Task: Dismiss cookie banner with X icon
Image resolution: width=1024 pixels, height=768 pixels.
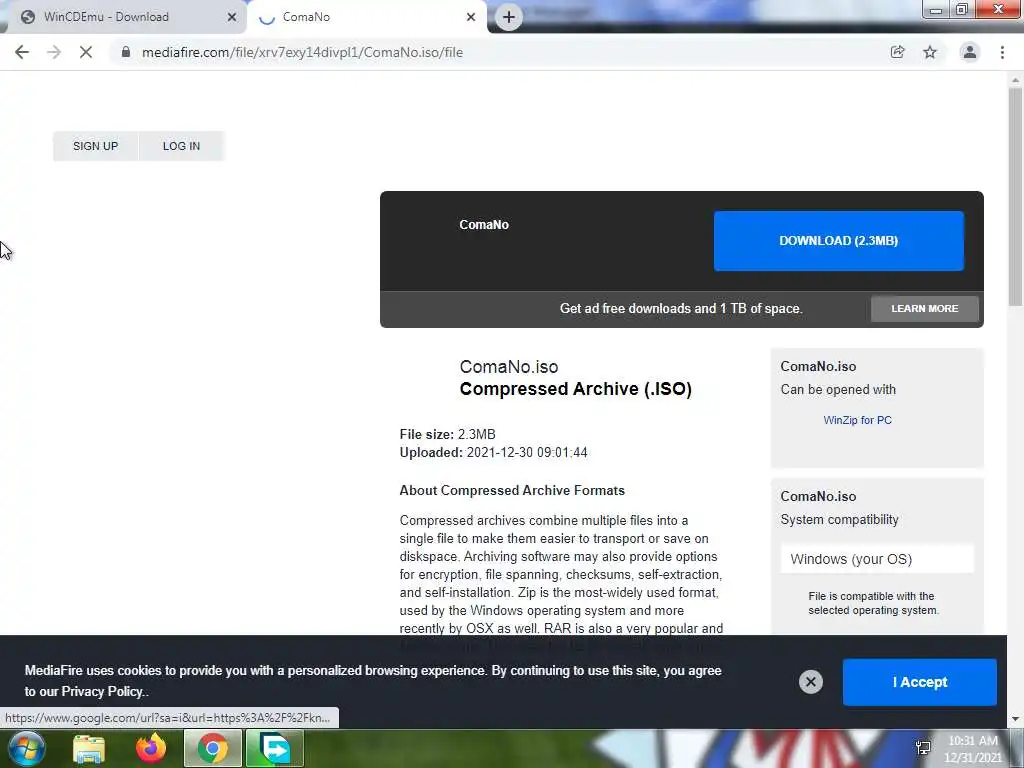Action: tap(810, 682)
